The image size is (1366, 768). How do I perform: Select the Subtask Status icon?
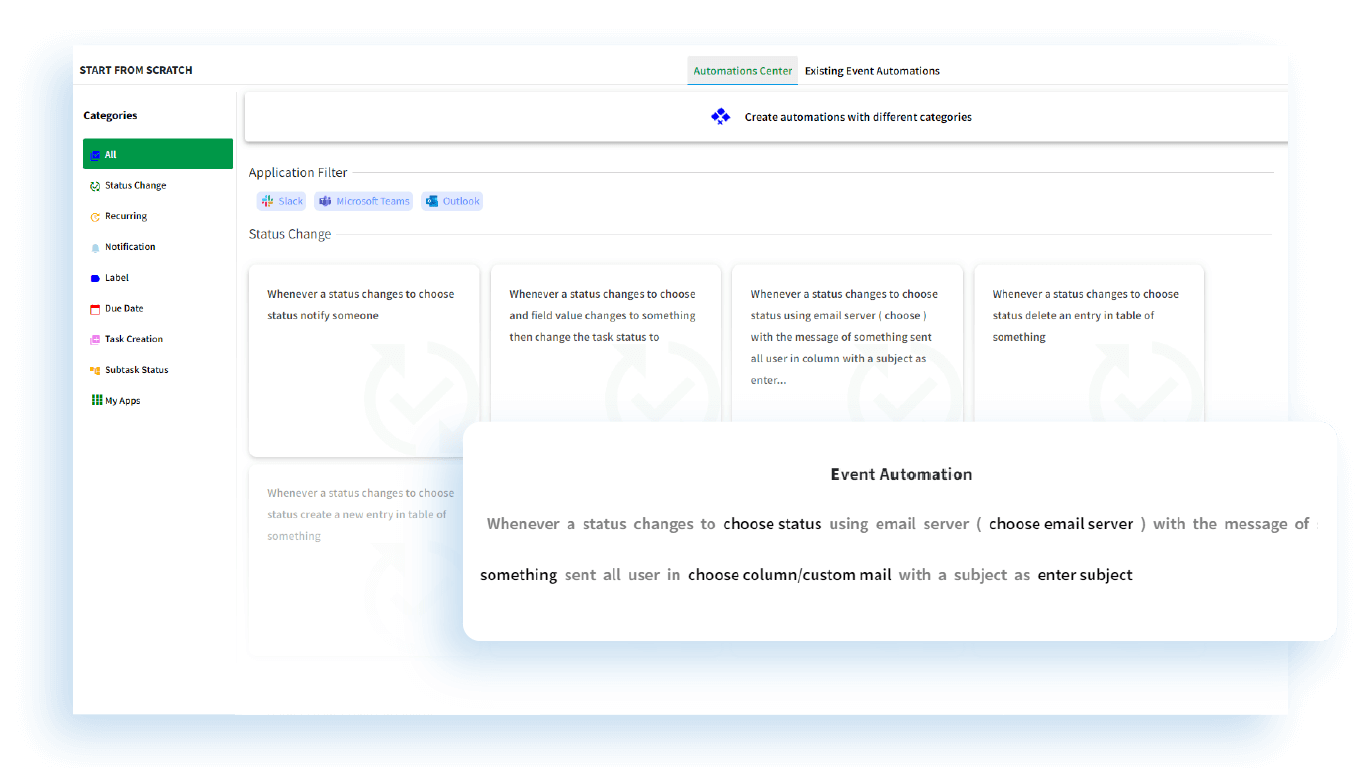click(94, 370)
